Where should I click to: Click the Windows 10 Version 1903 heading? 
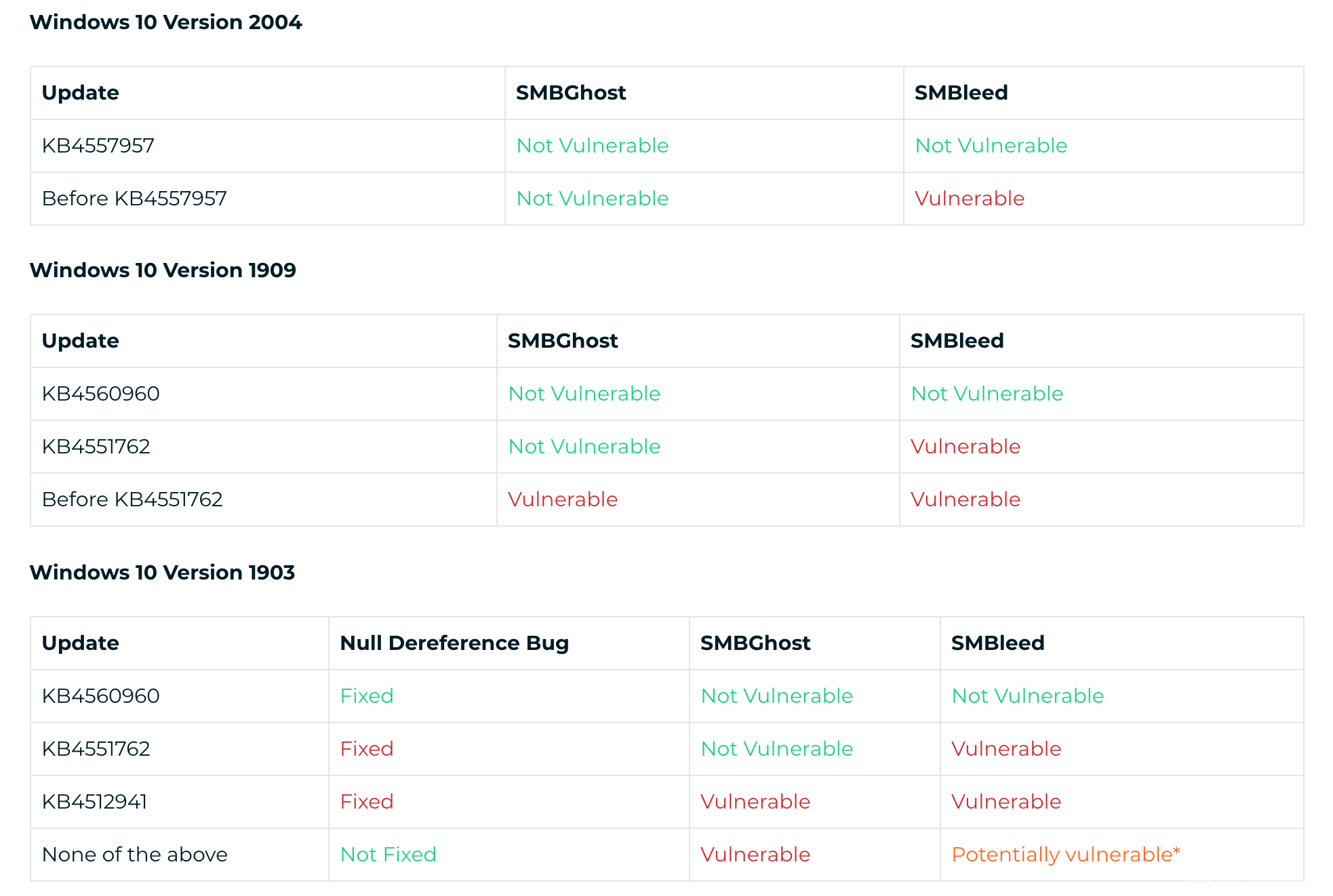[x=162, y=573]
